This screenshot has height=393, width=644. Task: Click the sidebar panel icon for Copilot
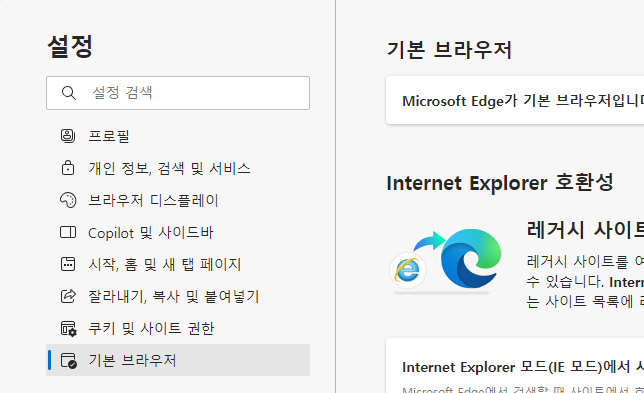click(68, 232)
